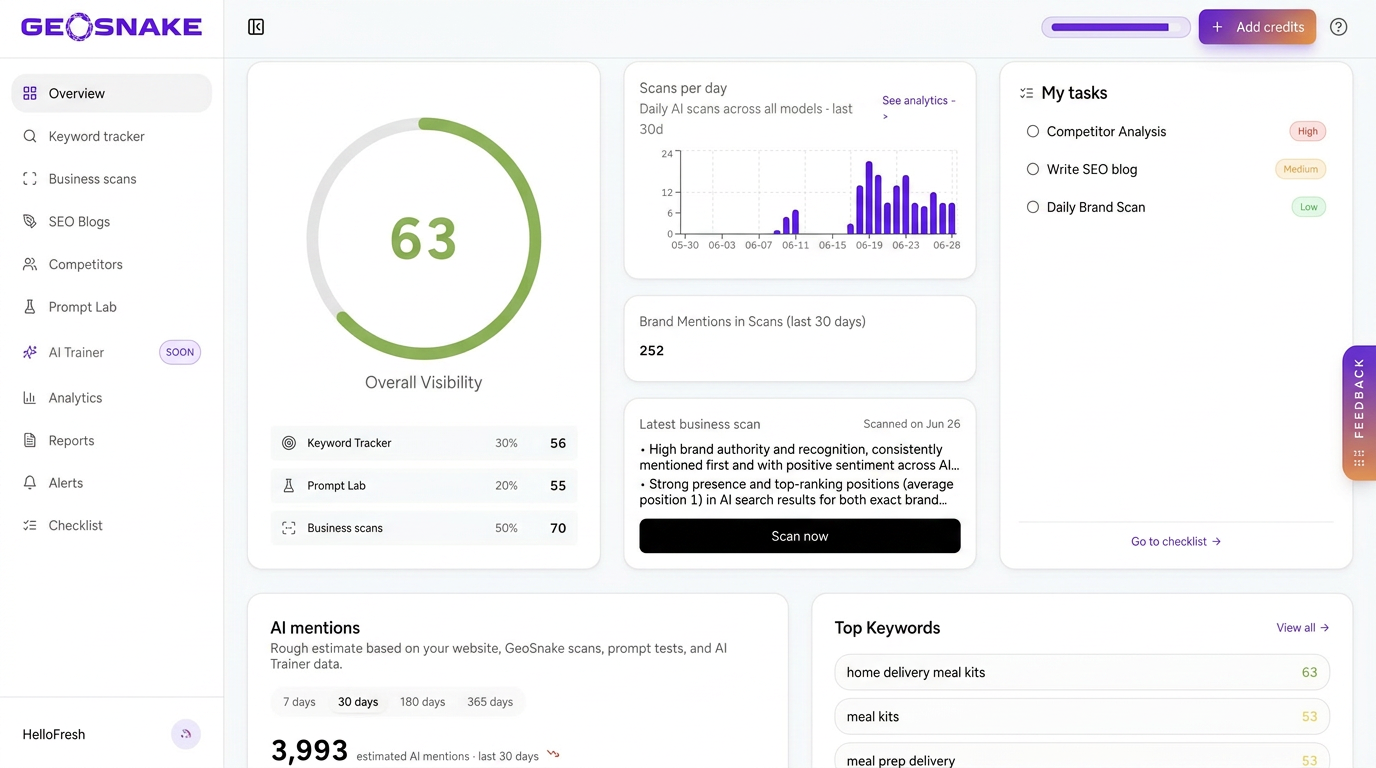Image resolution: width=1376 pixels, height=768 pixels.
Task: Mark Competitor Analysis task as done
Action: pyautogui.click(x=1033, y=131)
